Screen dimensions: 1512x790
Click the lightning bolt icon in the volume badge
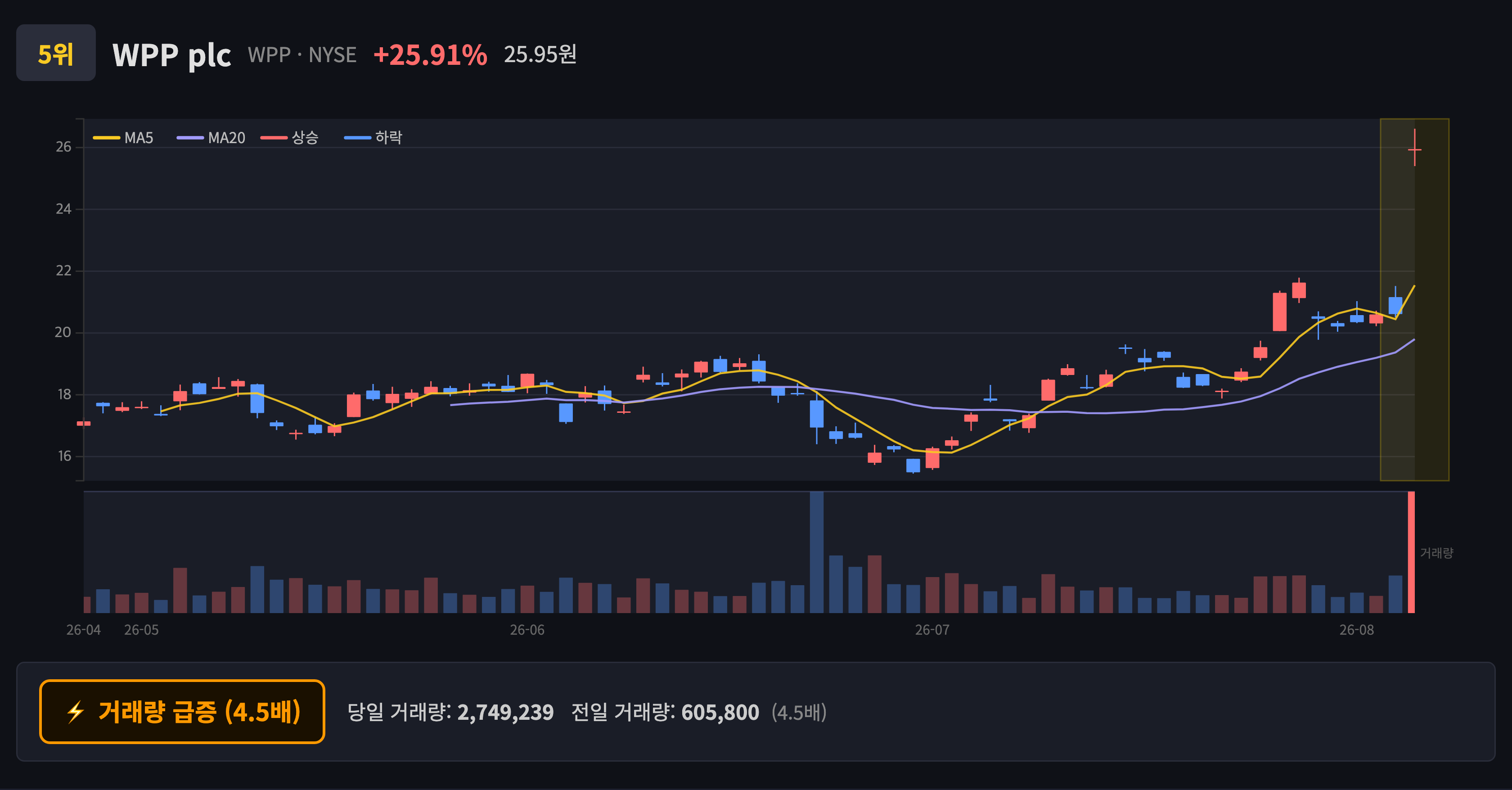tap(75, 712)
